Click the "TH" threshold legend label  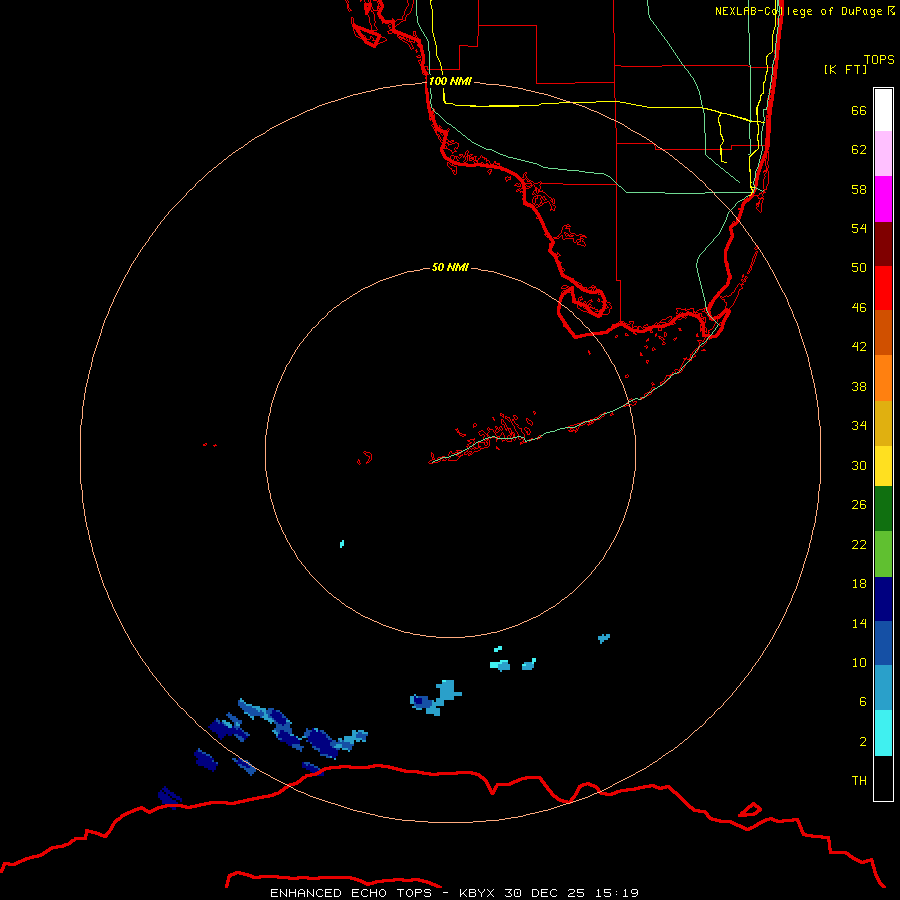pyautogui.click(x=859, y=780)
